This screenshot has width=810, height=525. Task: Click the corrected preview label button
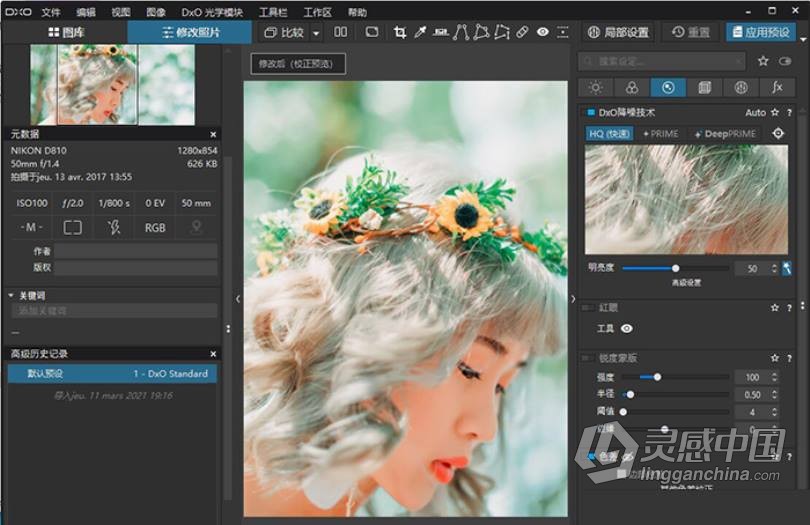coord(298,64)
